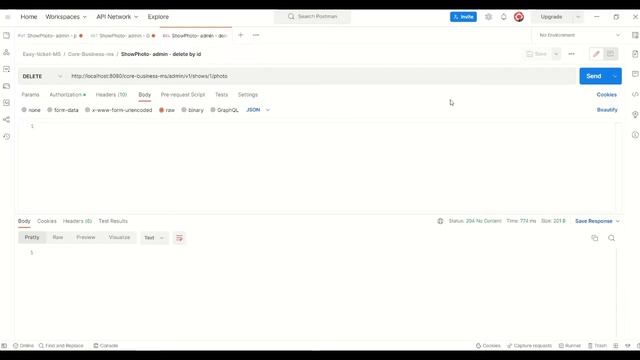Screen dimensions: 640x360
Task: Open the DELETE method dropdown
Action: tap(42, 76)
